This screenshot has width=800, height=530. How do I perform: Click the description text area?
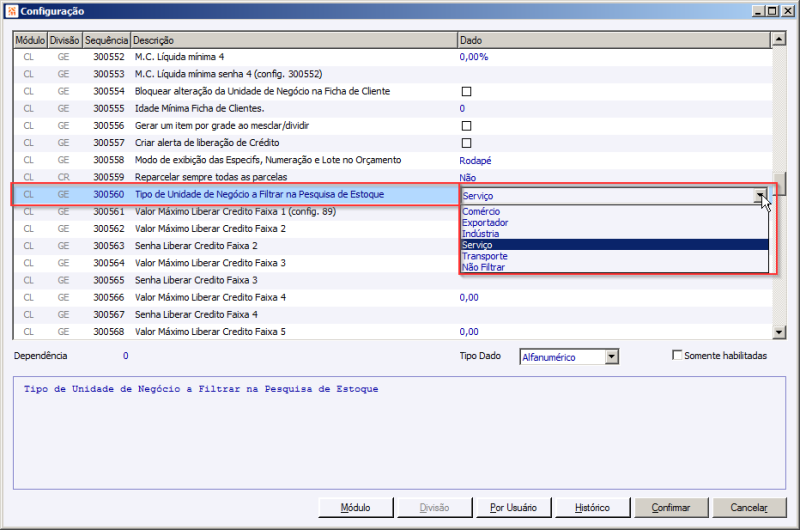[x=399, y=433]
